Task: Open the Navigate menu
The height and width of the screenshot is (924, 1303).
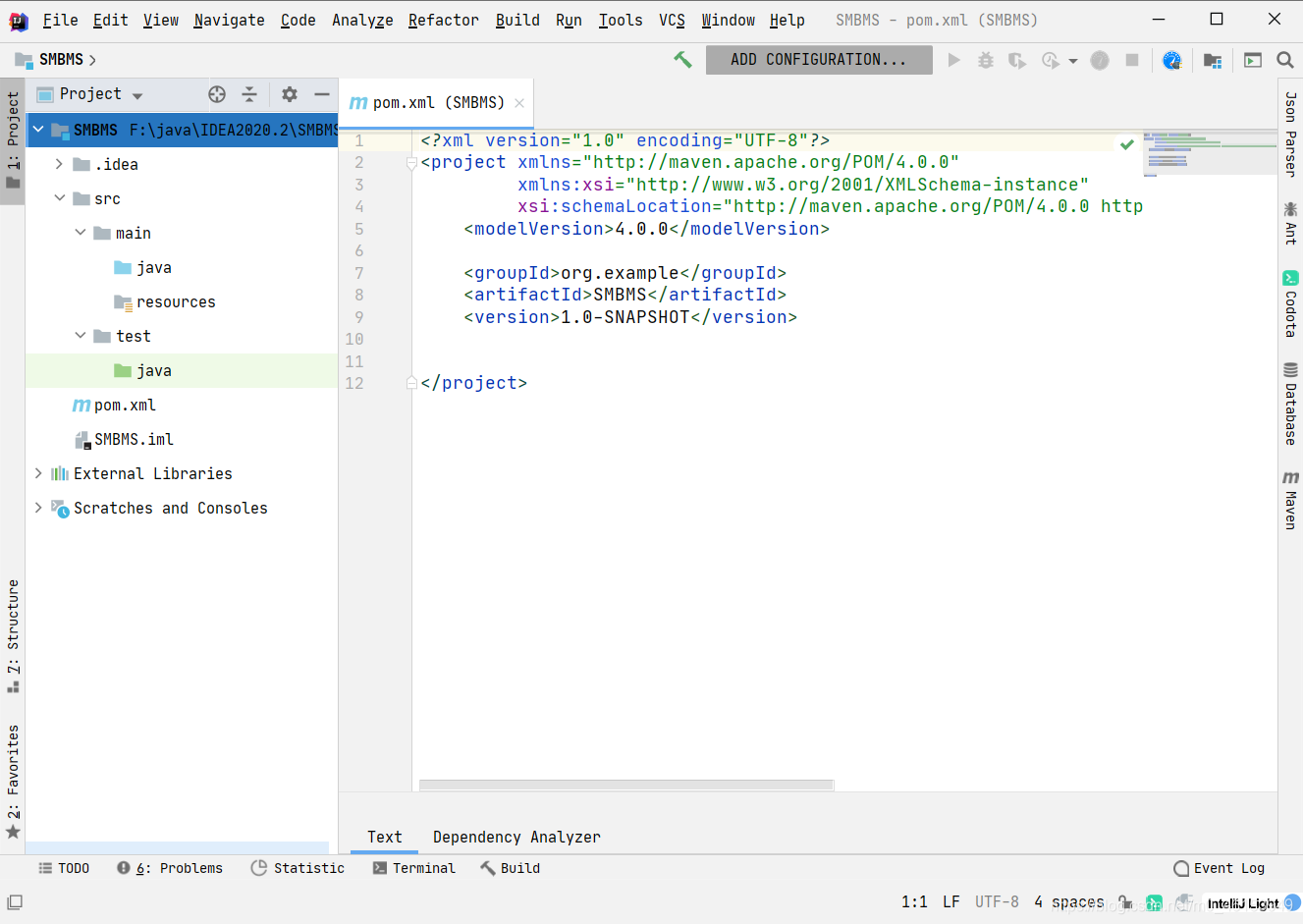Action: (229, 20)
